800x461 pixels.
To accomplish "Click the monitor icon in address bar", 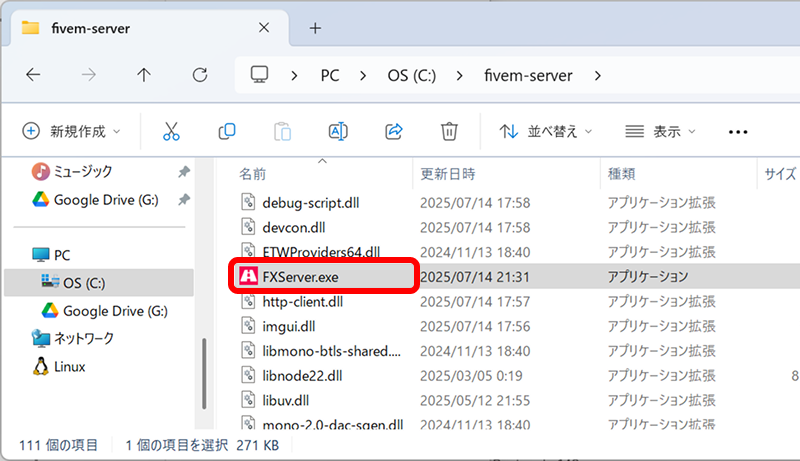I will click(259, 75).
